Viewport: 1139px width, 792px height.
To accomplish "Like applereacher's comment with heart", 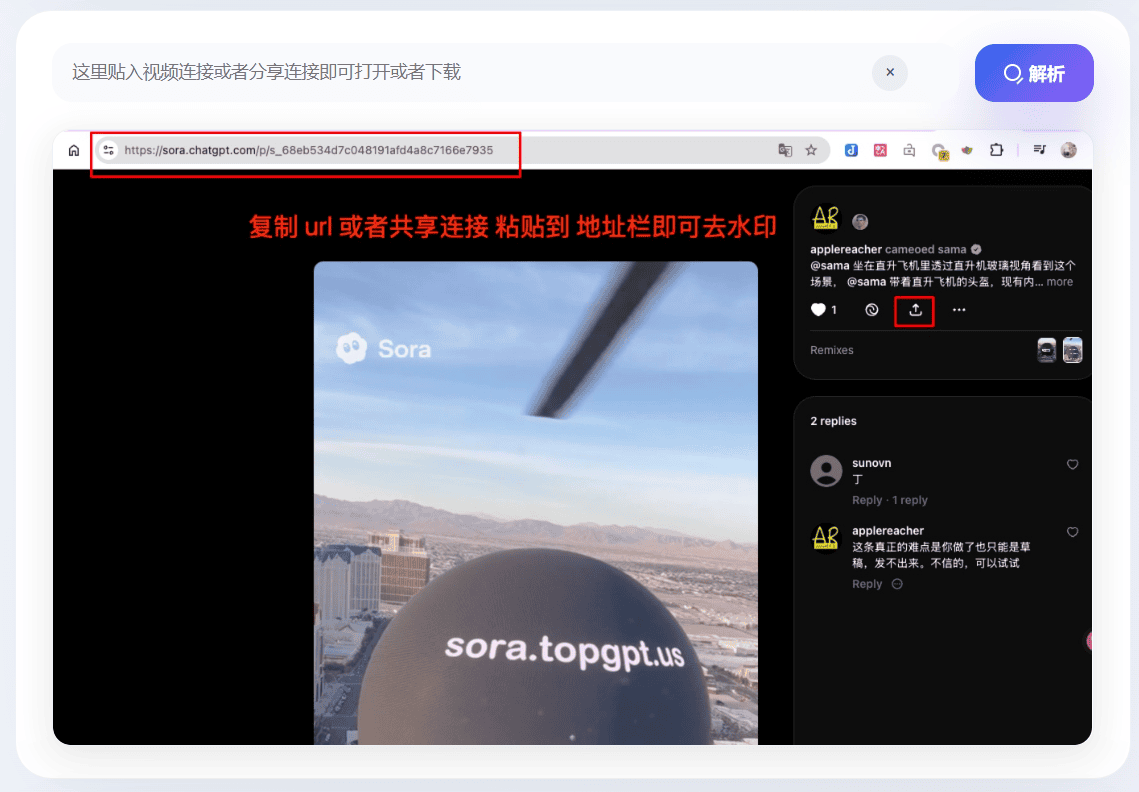I will click(x=1072, y=533).
